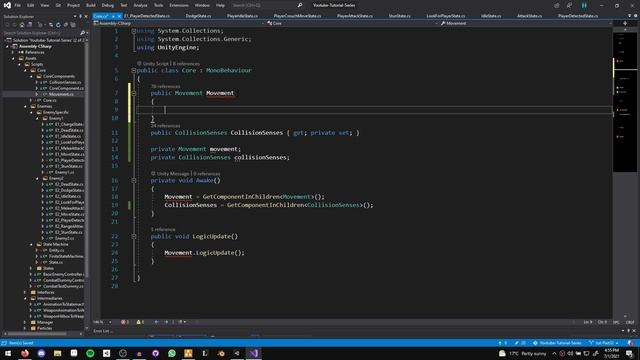Image resolution: width=640 pixels, height=360 pixels.
Task: Switch to the AttackState.cs tab
Action: pyautogui.click(x=529, y=16)
